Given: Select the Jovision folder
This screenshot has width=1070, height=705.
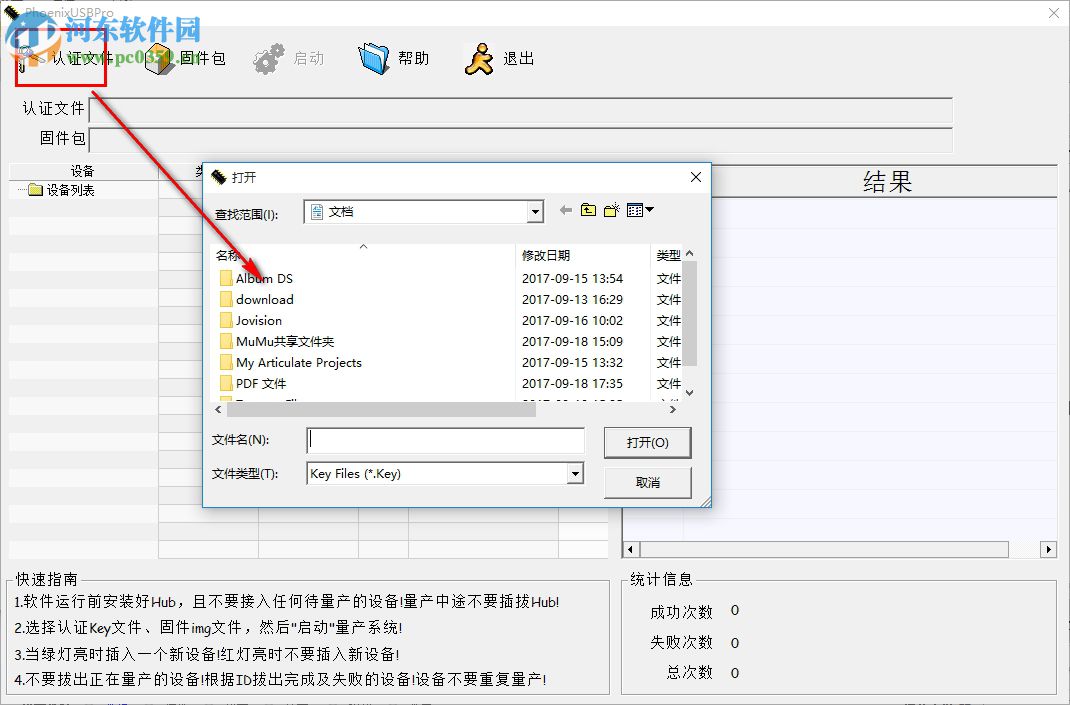Looking at the screenshot, I should [260, 320].
